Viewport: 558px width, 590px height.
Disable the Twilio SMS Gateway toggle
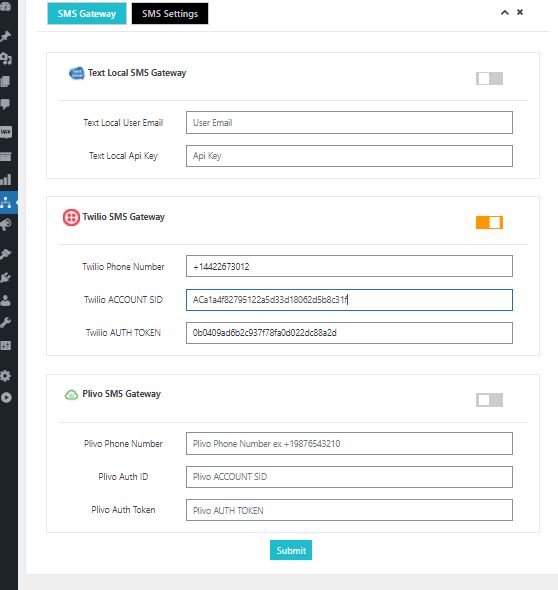click(489, 222)
